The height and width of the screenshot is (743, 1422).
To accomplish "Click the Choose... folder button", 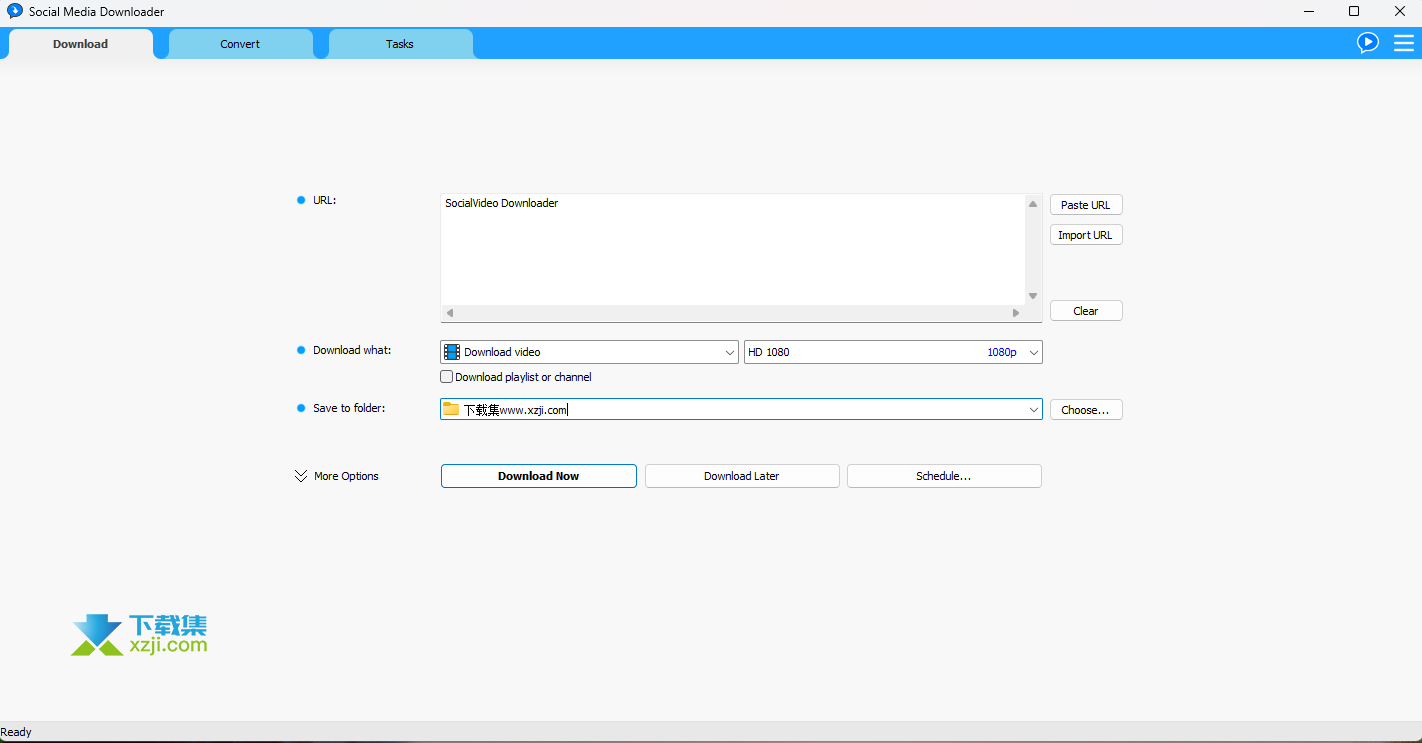I will pos(1086,410).
